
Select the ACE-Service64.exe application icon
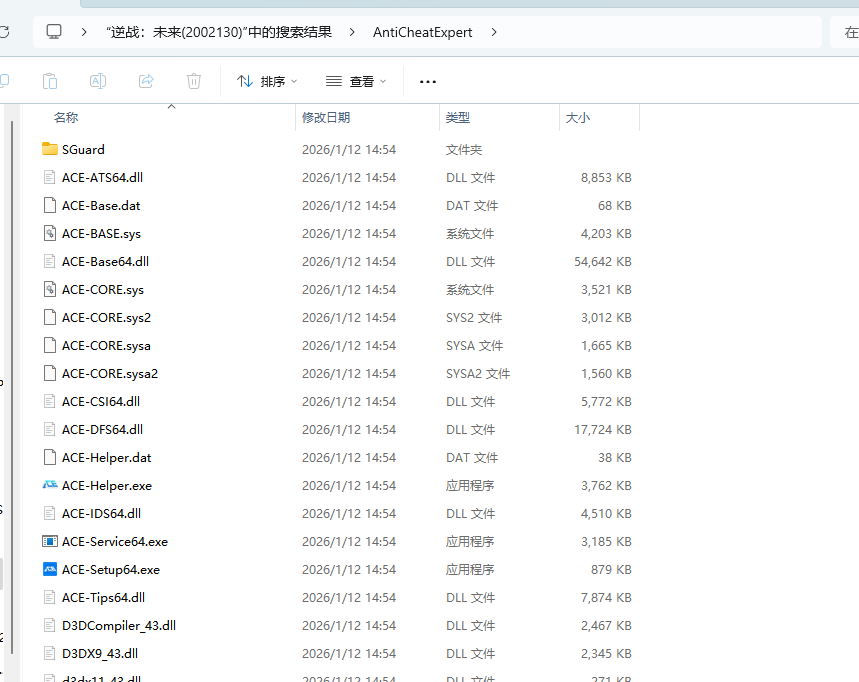click(x=50, y=541)
